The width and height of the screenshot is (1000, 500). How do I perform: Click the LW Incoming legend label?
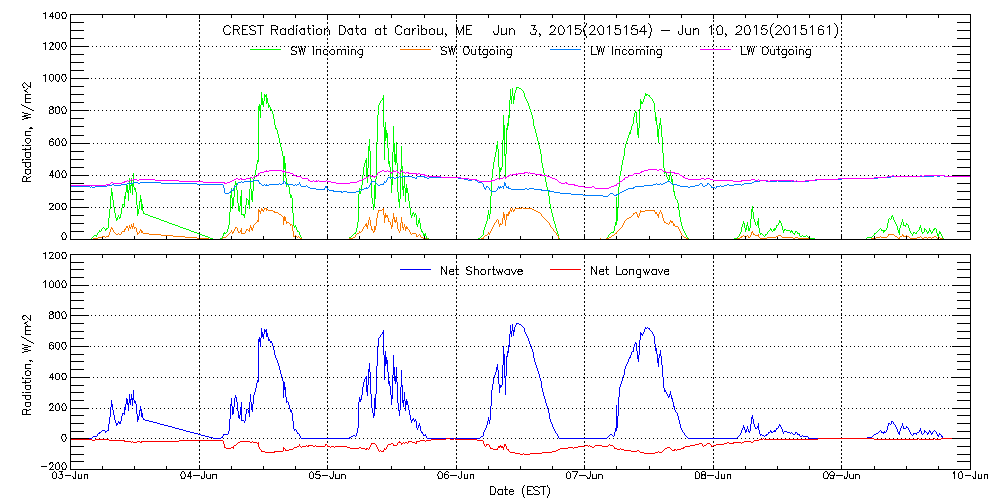pyautogui.click(x=626, y=51)
